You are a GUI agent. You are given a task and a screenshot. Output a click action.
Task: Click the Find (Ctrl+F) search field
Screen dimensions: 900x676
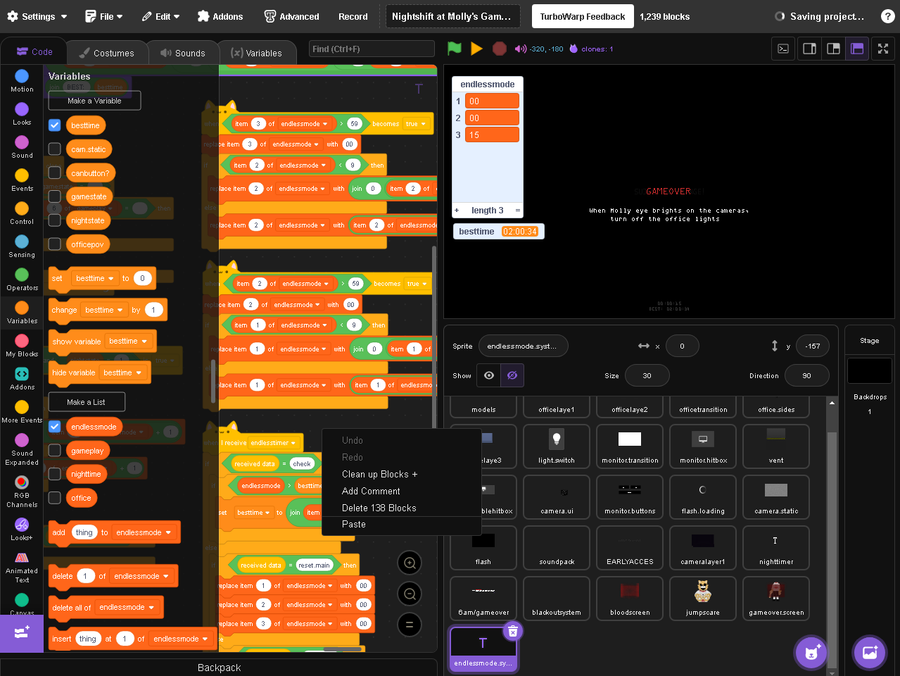pyautogui.click(x=371, y=49)
